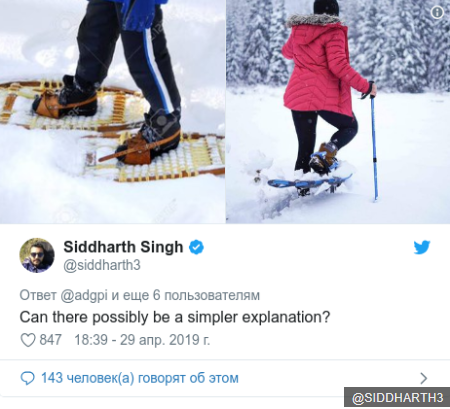The height and width of the screenshot is (409, 450).
Task: Show the 'еще 6 пользователям' recipients list
Action: click(x=185, y=295)
